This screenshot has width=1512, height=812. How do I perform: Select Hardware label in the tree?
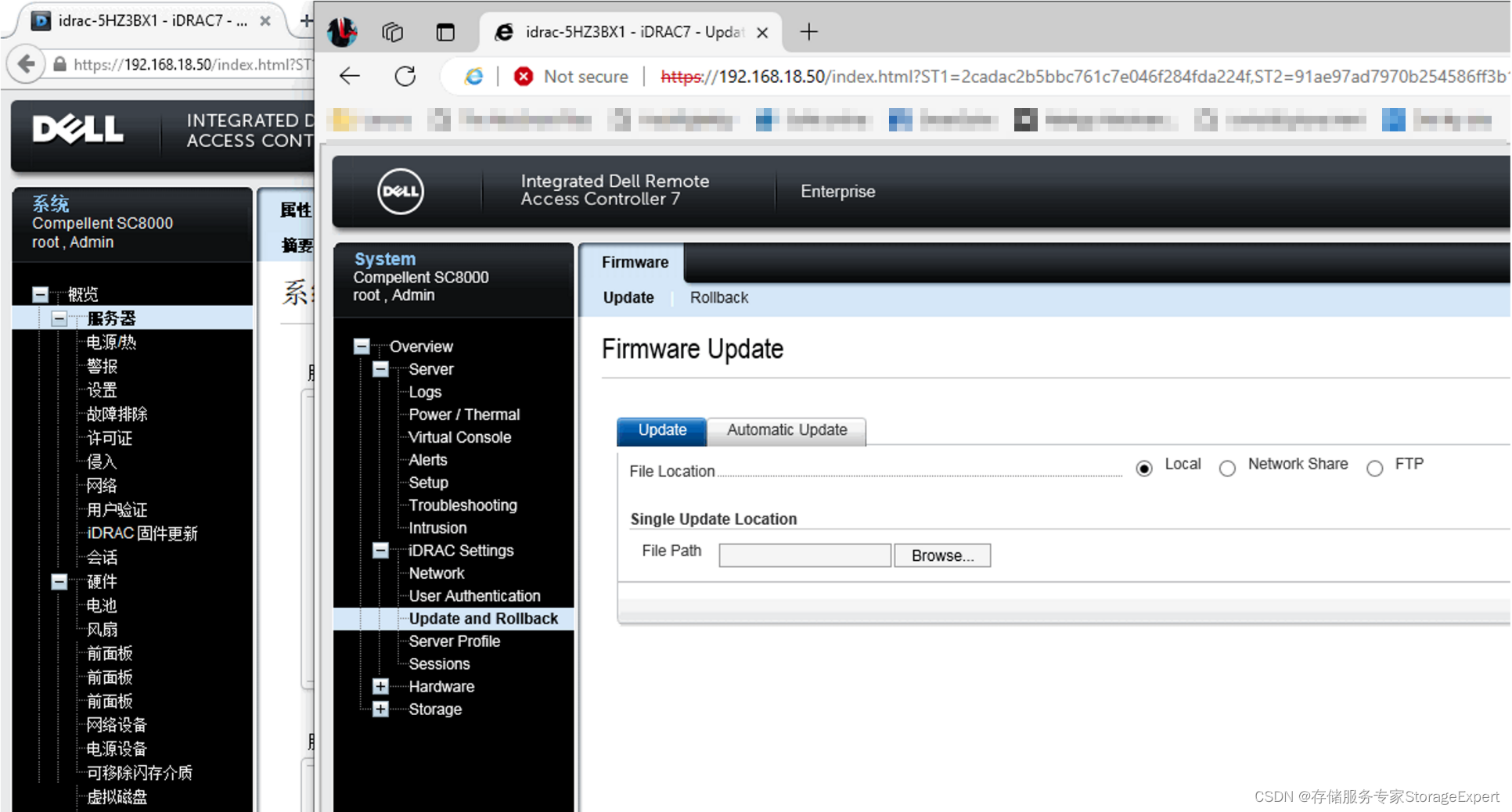click(x=441, y=687)
